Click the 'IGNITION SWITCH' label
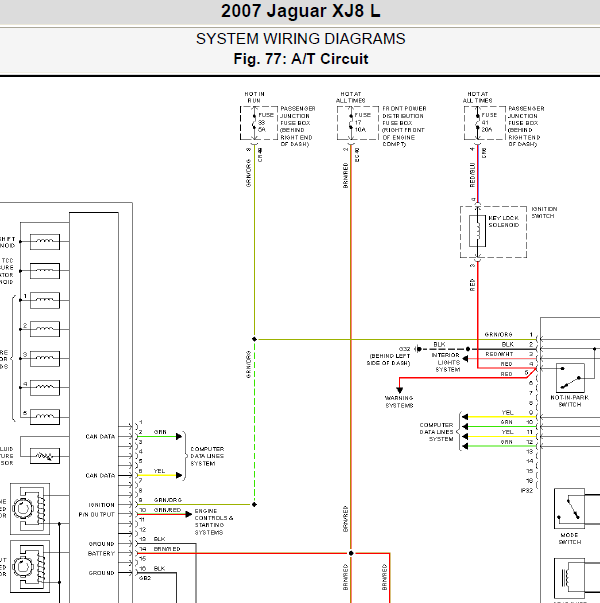 click(544, 212)
